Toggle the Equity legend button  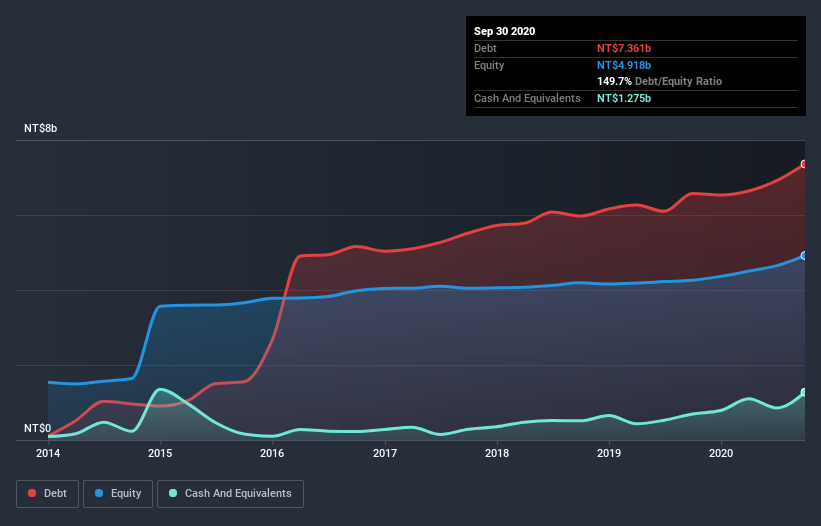tap(118, 494)
